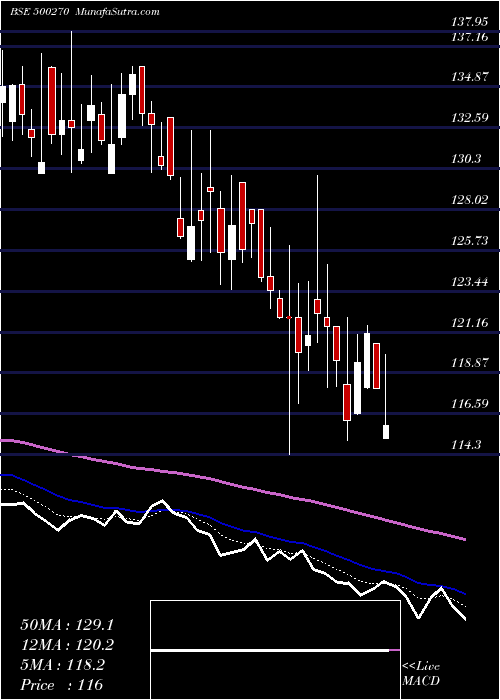Click inside the MACD box panel

click(x=275, y=650)
